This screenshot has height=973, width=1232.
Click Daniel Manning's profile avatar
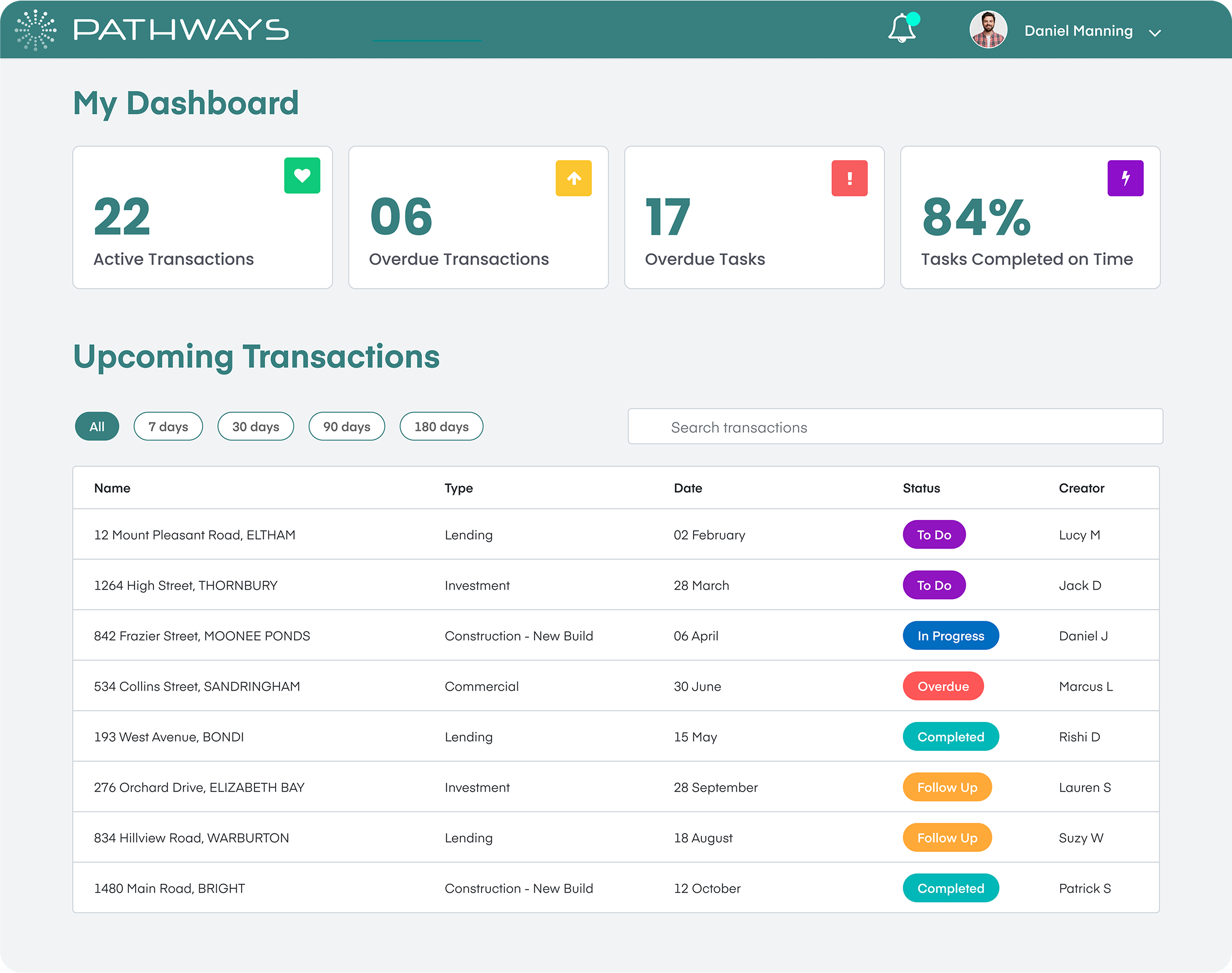[x=988, y=30]
